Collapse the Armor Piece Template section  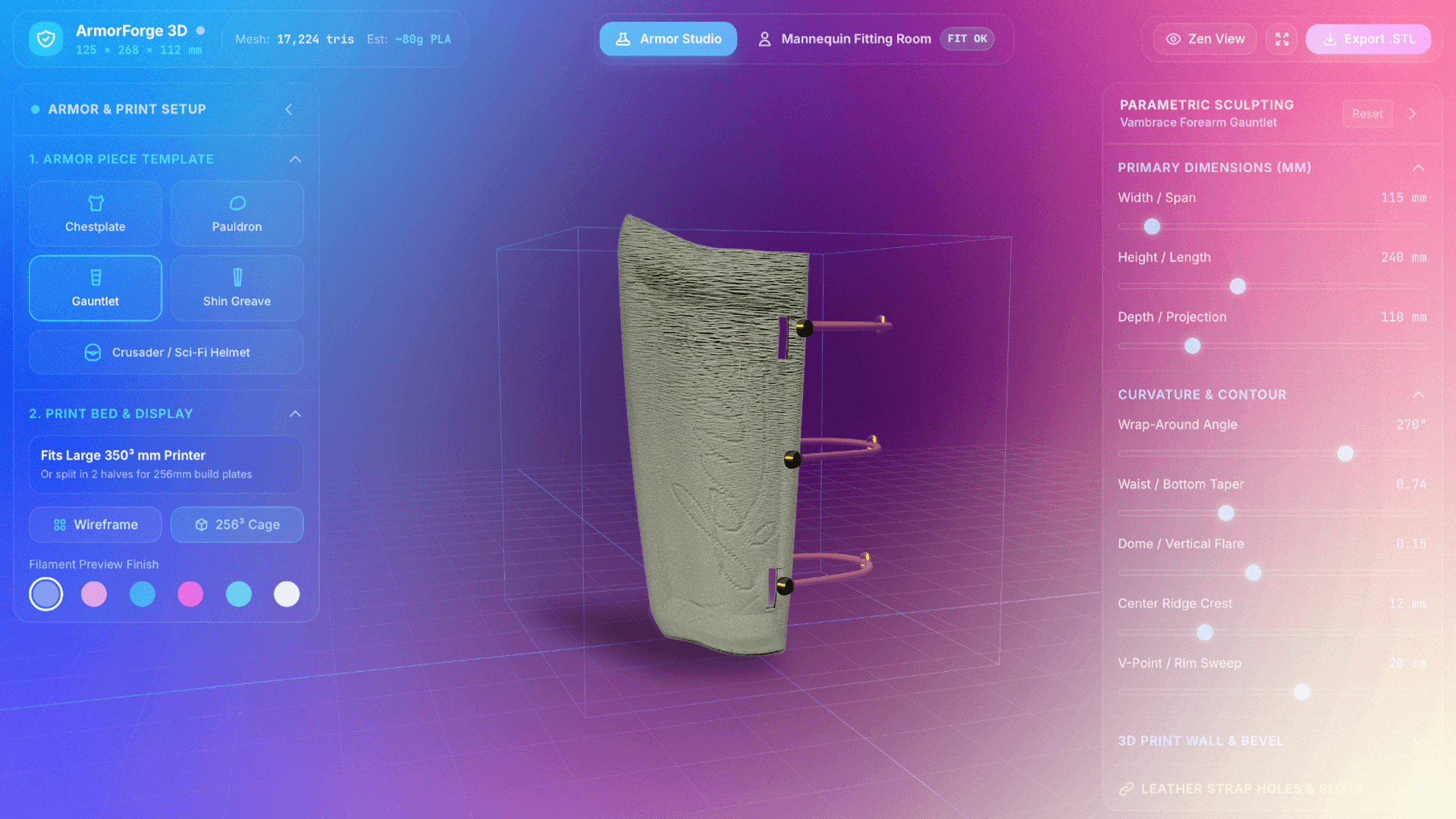296,159
